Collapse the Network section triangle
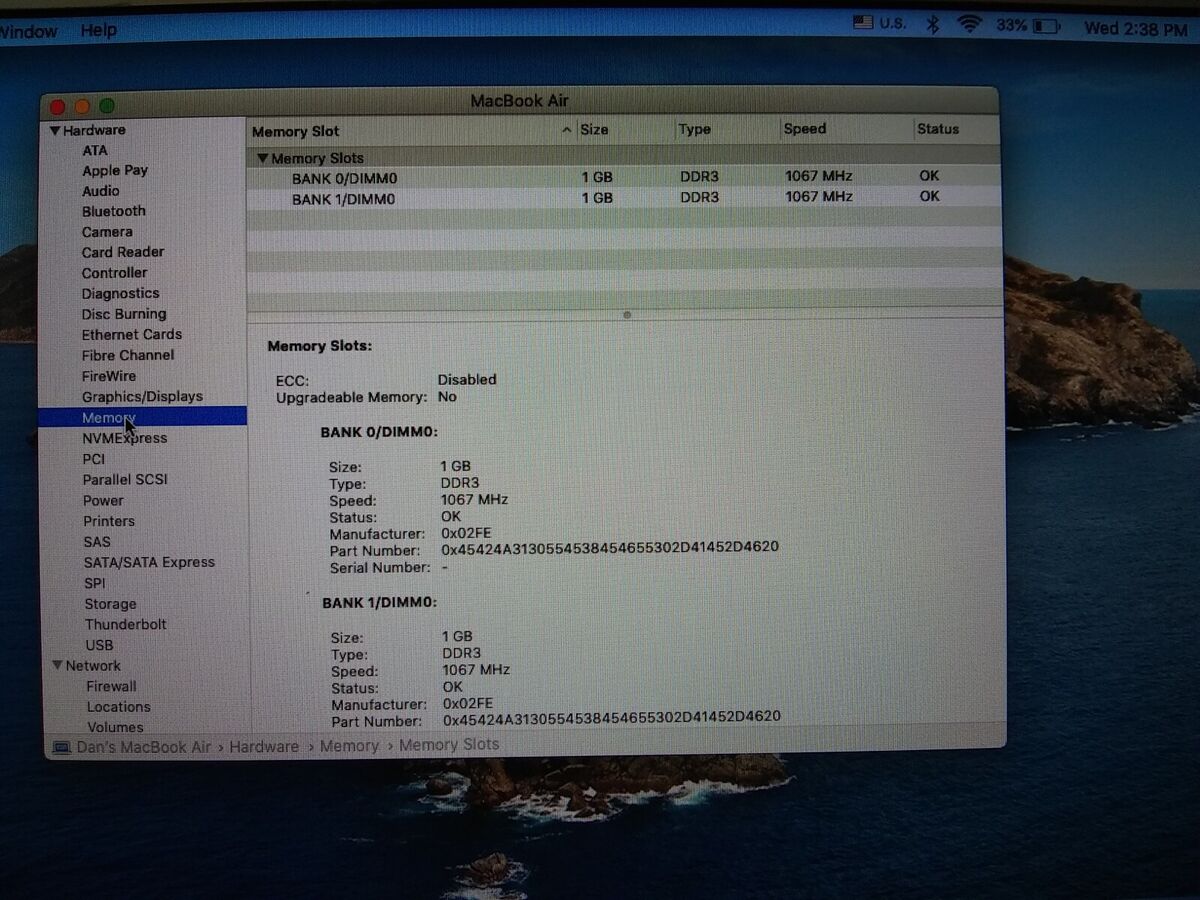This screenshot has height=900, width=1200. pos(57,665)
